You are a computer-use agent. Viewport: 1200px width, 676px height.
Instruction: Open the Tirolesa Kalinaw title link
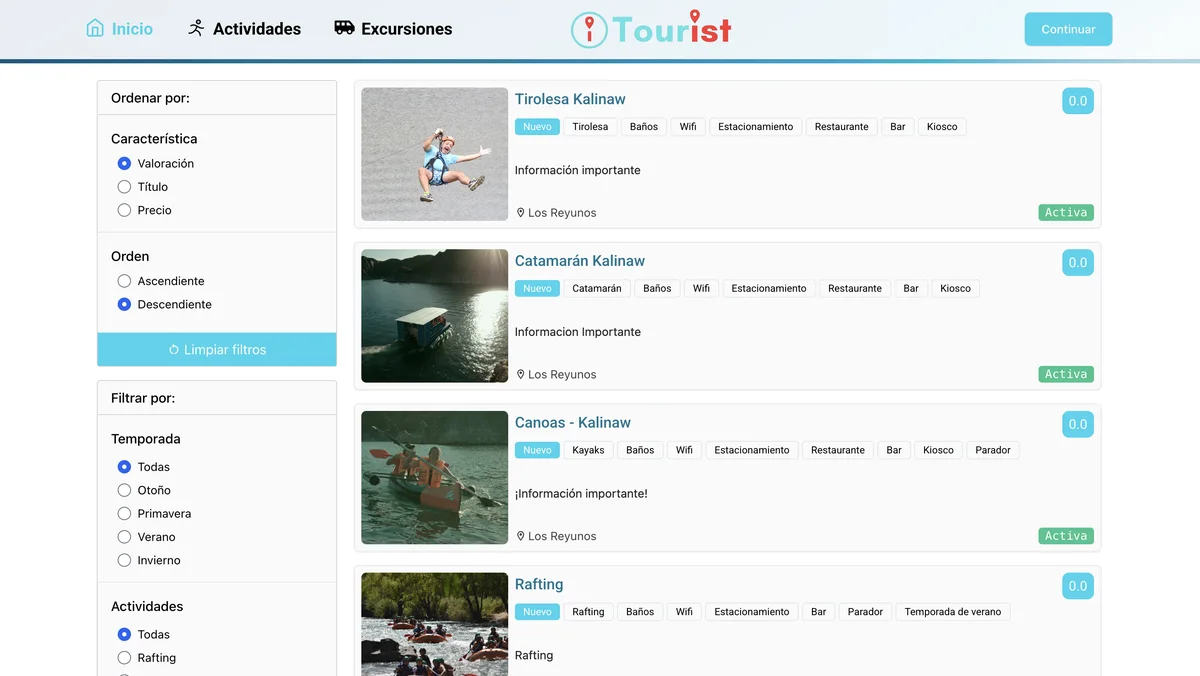pos(570,99)
